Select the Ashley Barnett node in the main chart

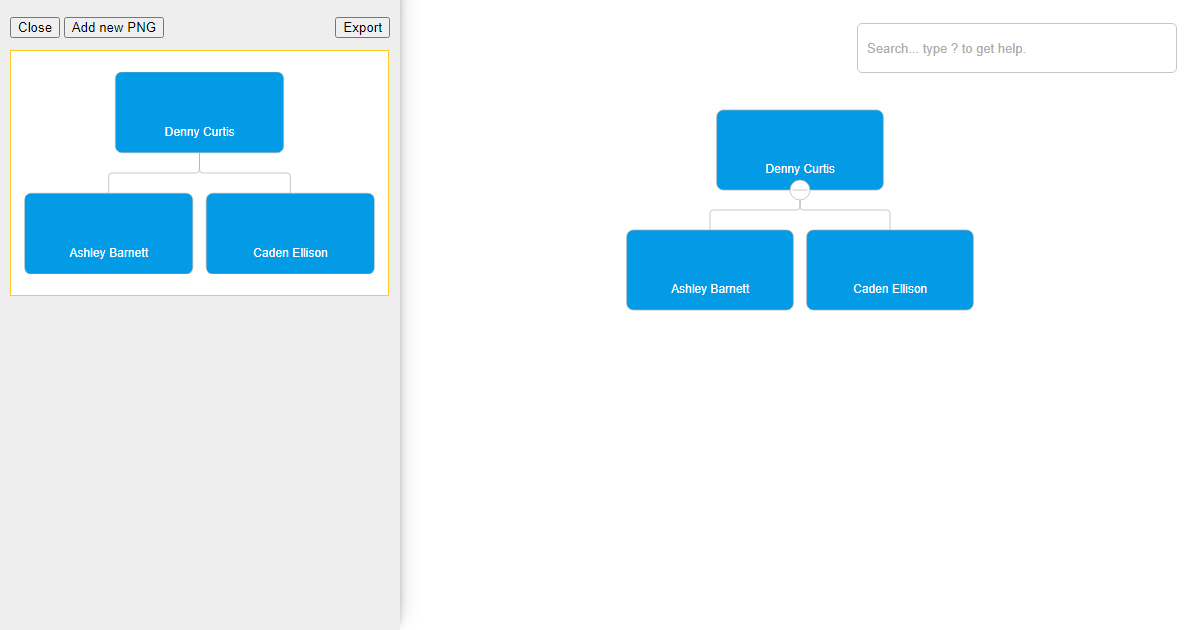coord(710,270)
